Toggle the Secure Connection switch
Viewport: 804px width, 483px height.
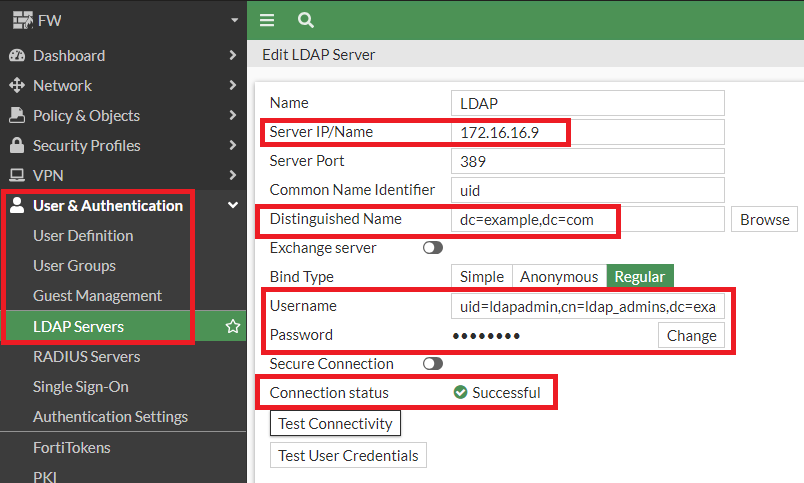click(433, 364)
